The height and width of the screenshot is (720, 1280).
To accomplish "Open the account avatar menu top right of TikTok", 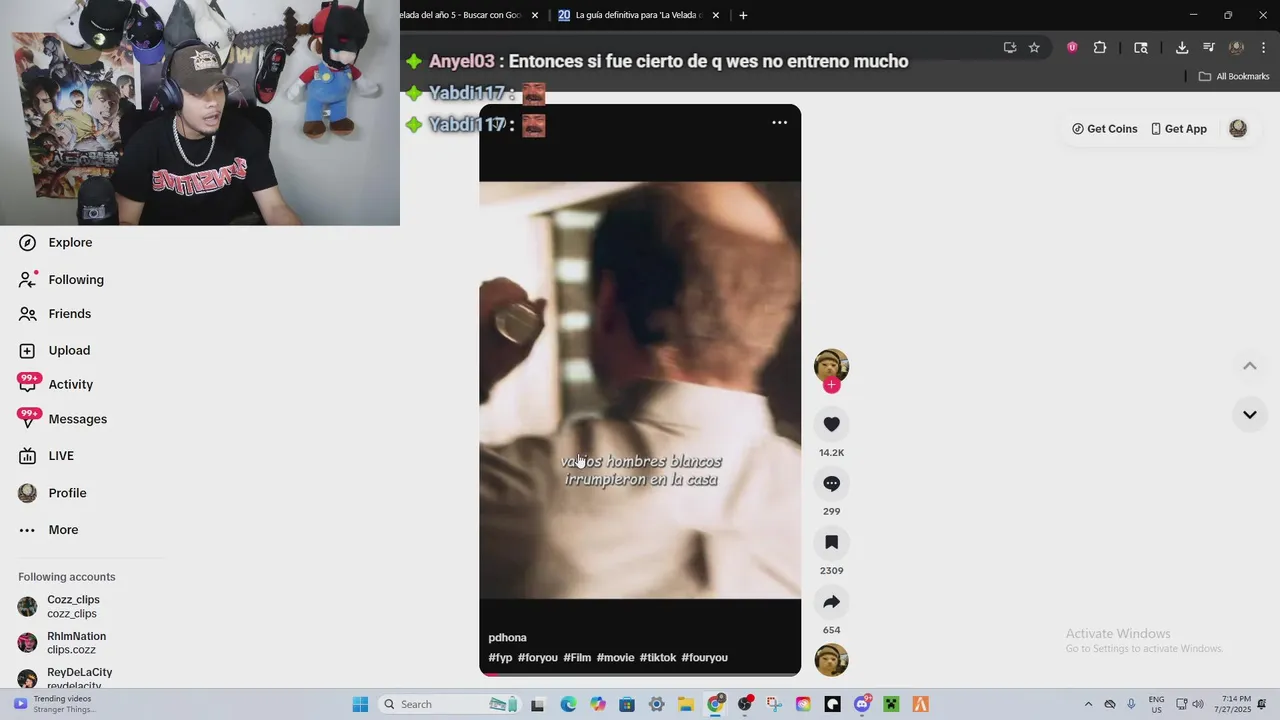I will tap(1238, 129).
